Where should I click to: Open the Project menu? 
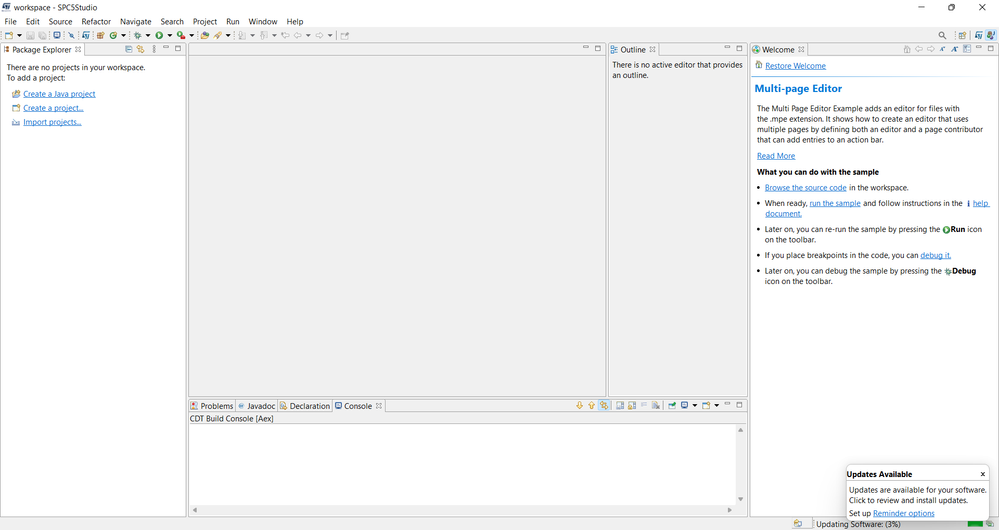point(205,22)
